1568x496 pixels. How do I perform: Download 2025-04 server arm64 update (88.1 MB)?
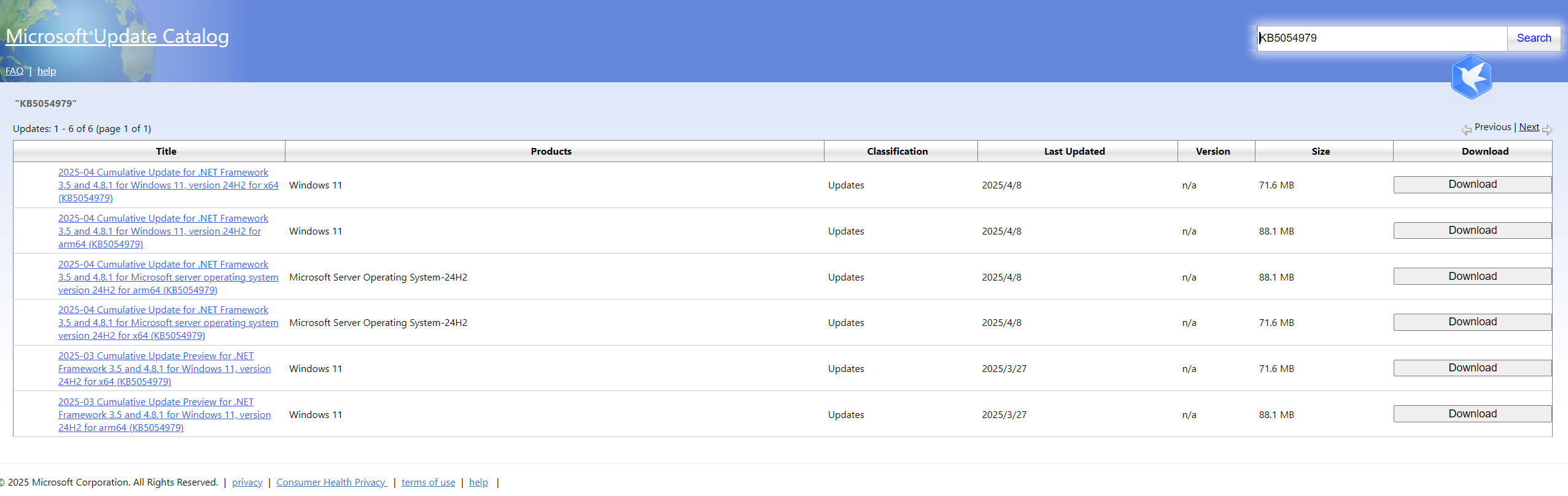pyautogui.click(x=1472, y=277)
